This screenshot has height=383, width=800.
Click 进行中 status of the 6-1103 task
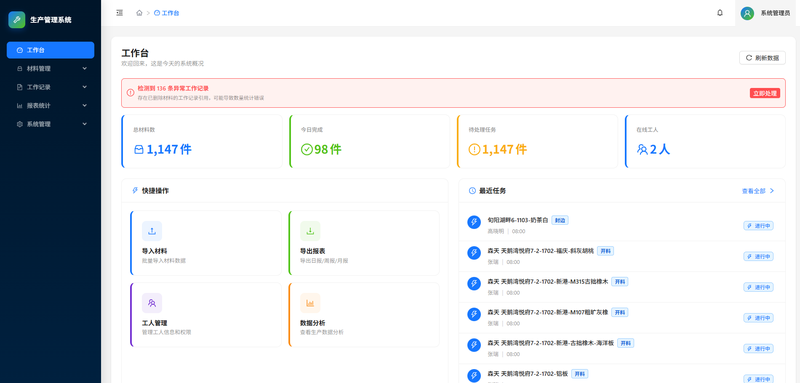pos(758,226)
